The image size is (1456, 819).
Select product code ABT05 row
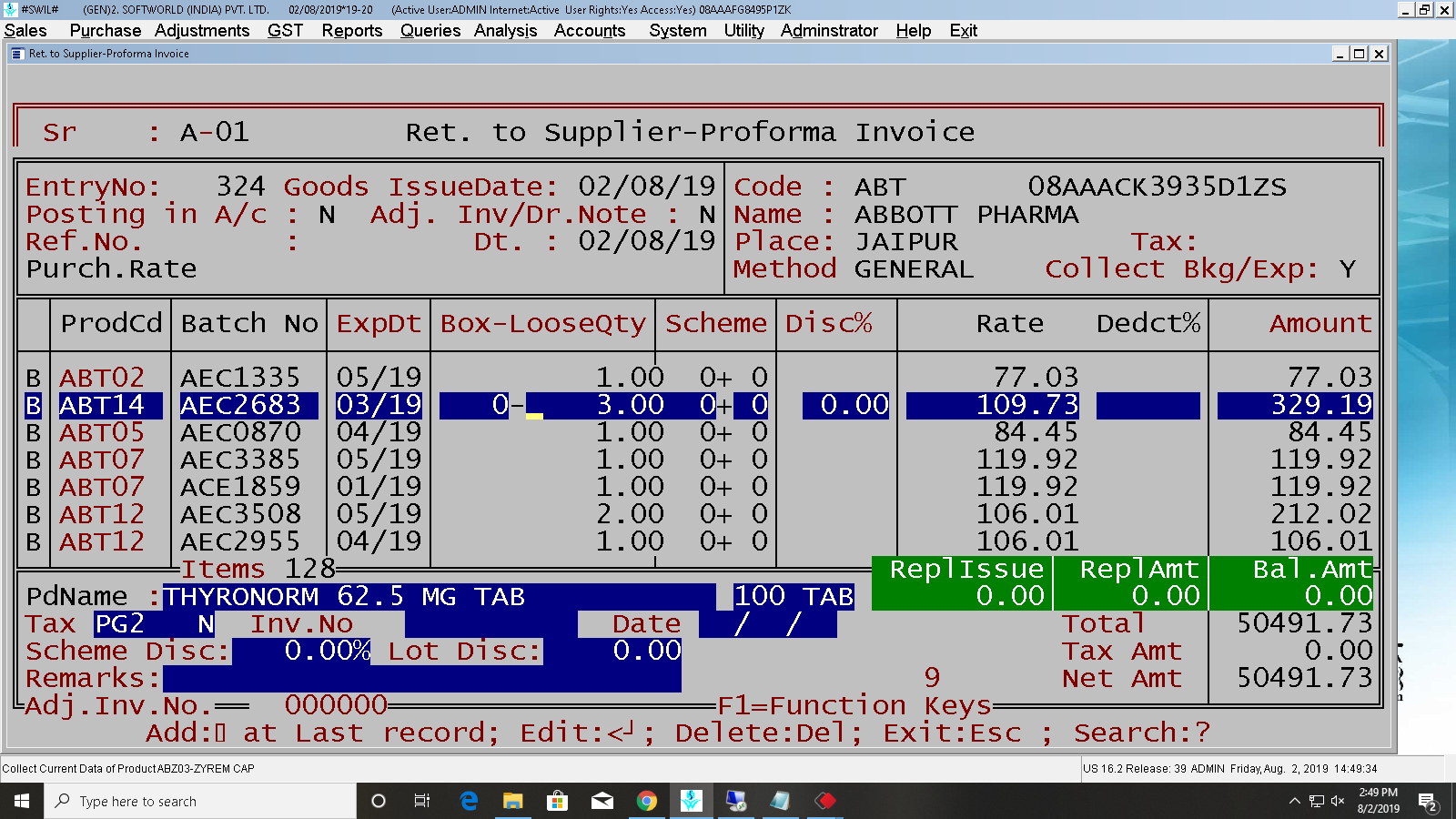(x=102, y=432)
